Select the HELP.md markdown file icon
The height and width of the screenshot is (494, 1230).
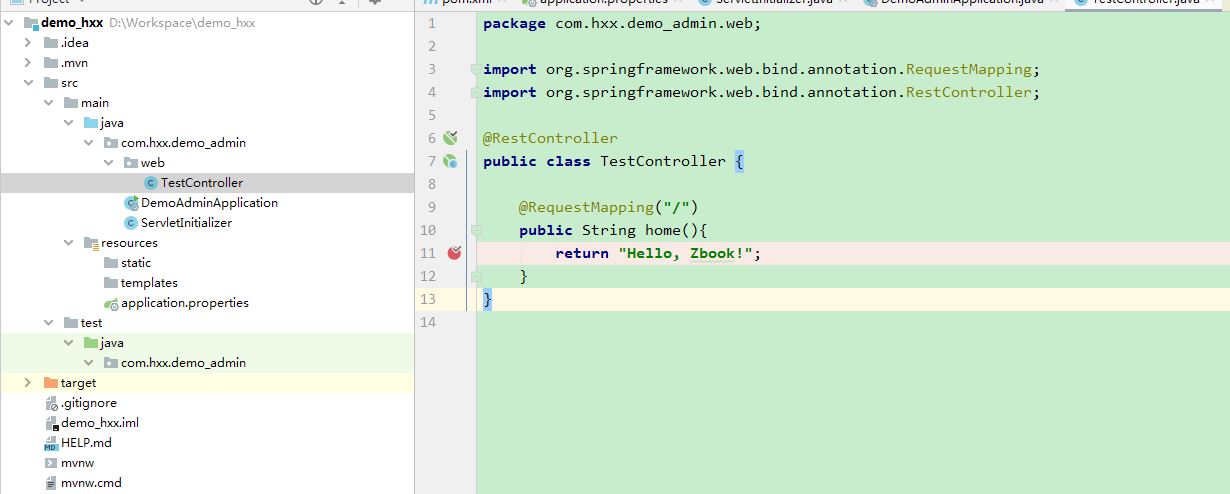[51, 443]
